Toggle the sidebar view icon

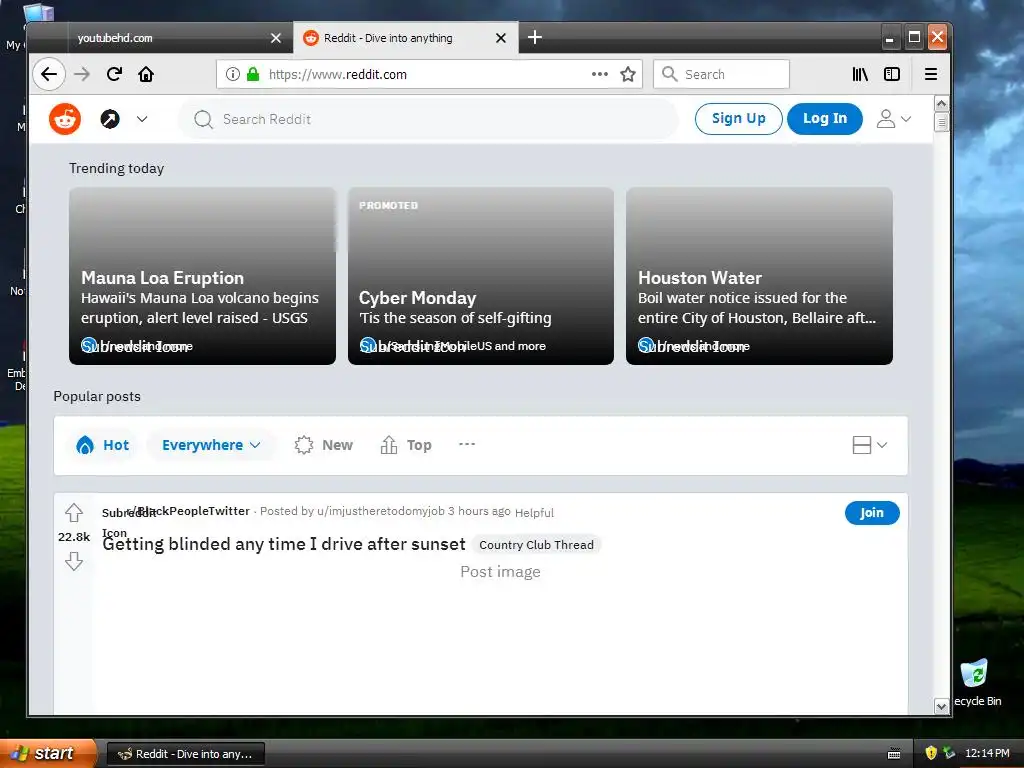click(892, 74)
